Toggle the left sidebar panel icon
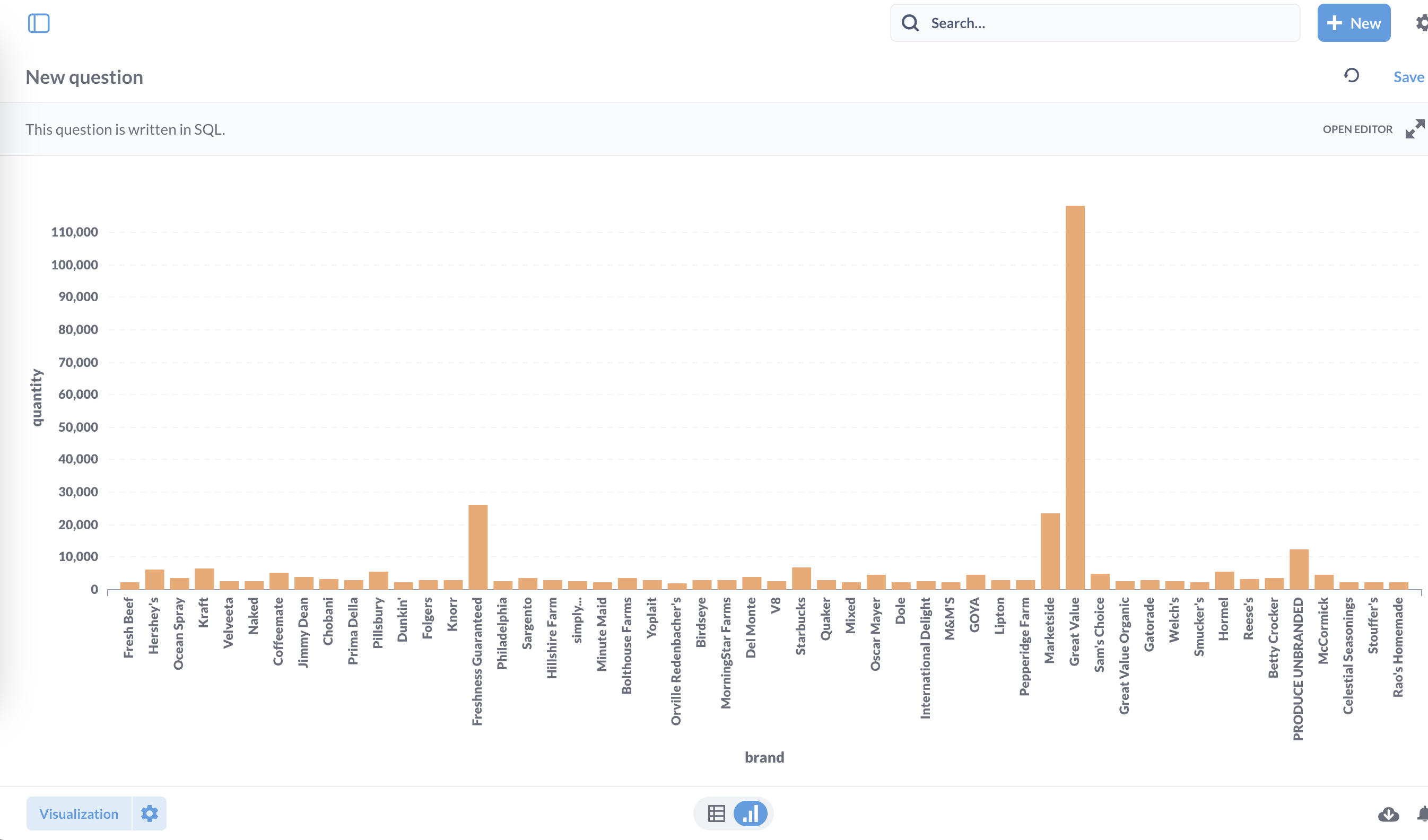1428x840 pixels. pyautogui.click(x=39, y=23)
